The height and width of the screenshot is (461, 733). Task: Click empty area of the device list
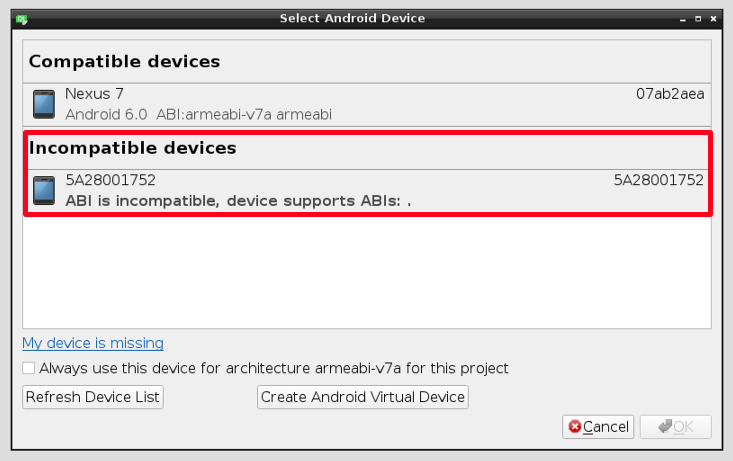click(x=367, y=271)
